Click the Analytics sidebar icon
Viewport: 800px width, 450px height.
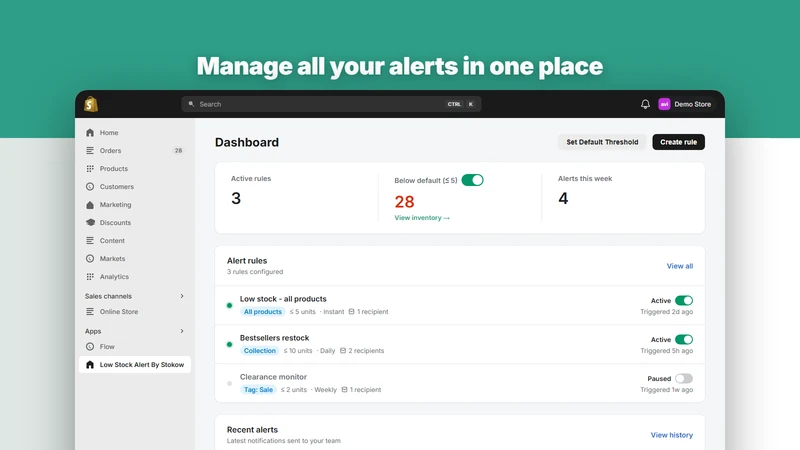coord(90,277)
